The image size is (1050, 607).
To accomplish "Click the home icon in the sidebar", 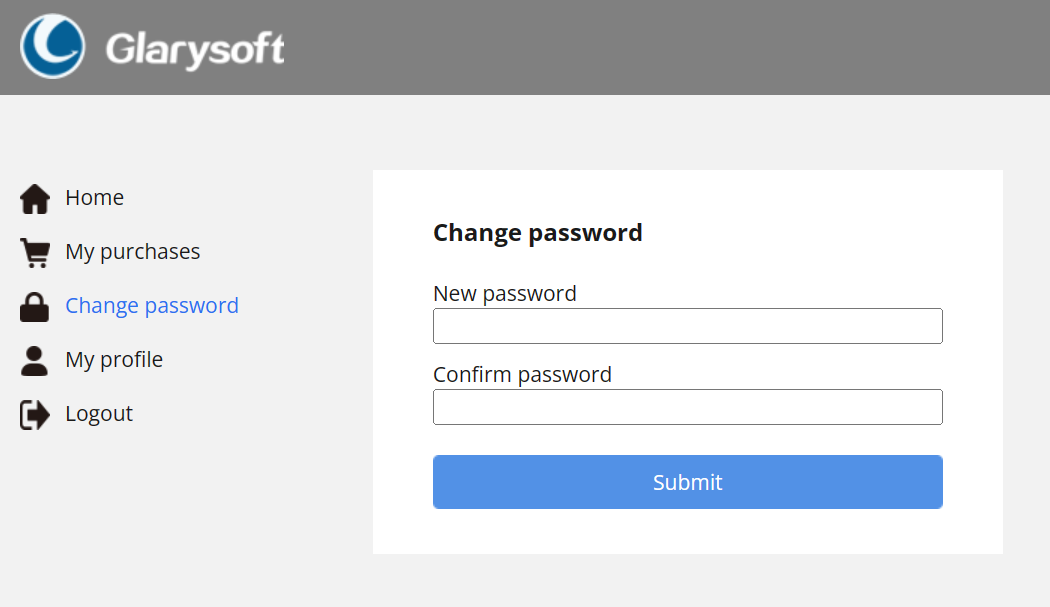I will (34, 197).
